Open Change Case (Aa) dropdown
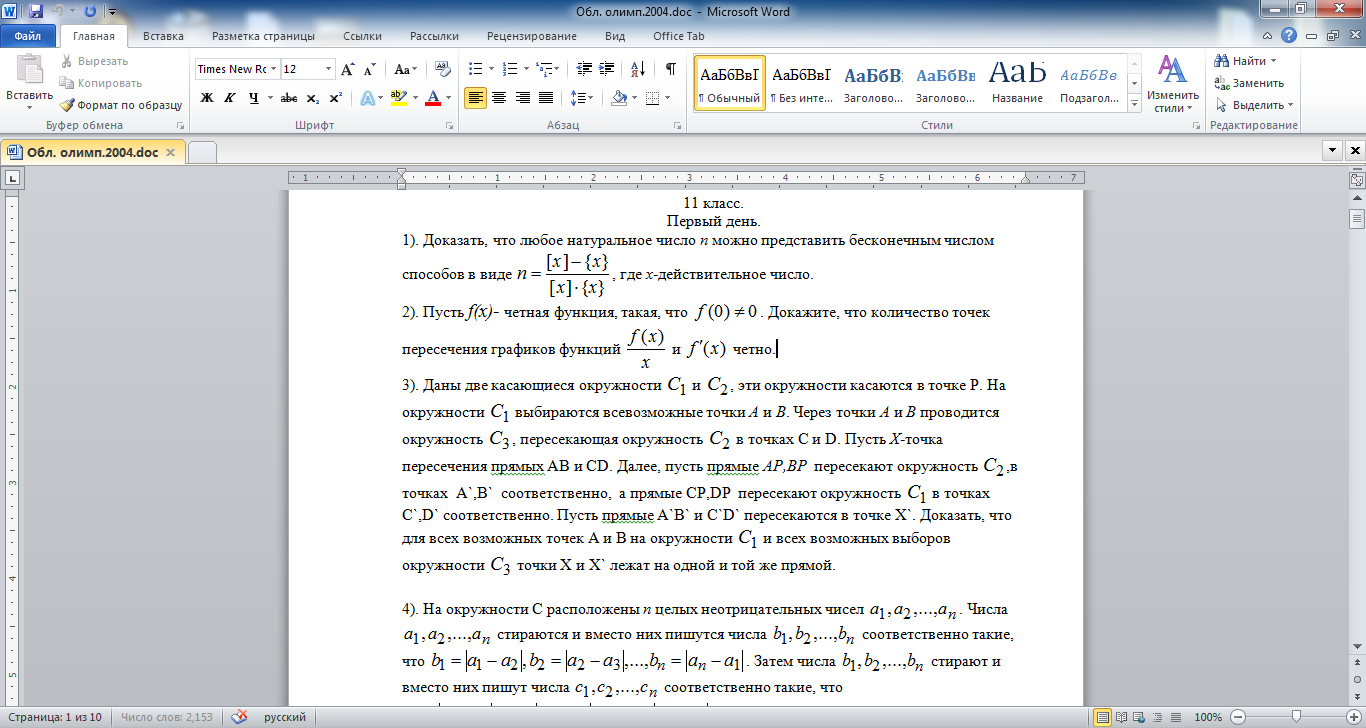This screenshot has height=728, width=1366. click(406, 70)
